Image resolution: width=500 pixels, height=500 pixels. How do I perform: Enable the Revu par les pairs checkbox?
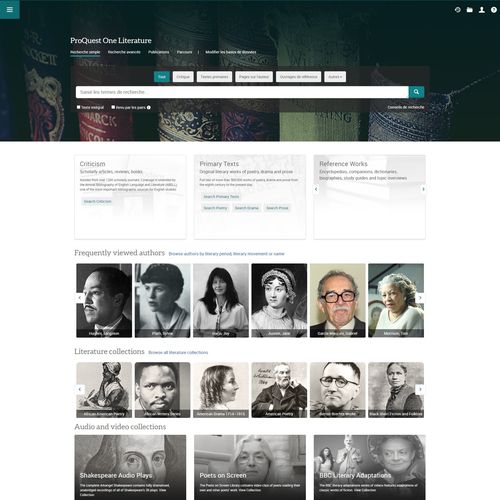[x=113, y=107]
